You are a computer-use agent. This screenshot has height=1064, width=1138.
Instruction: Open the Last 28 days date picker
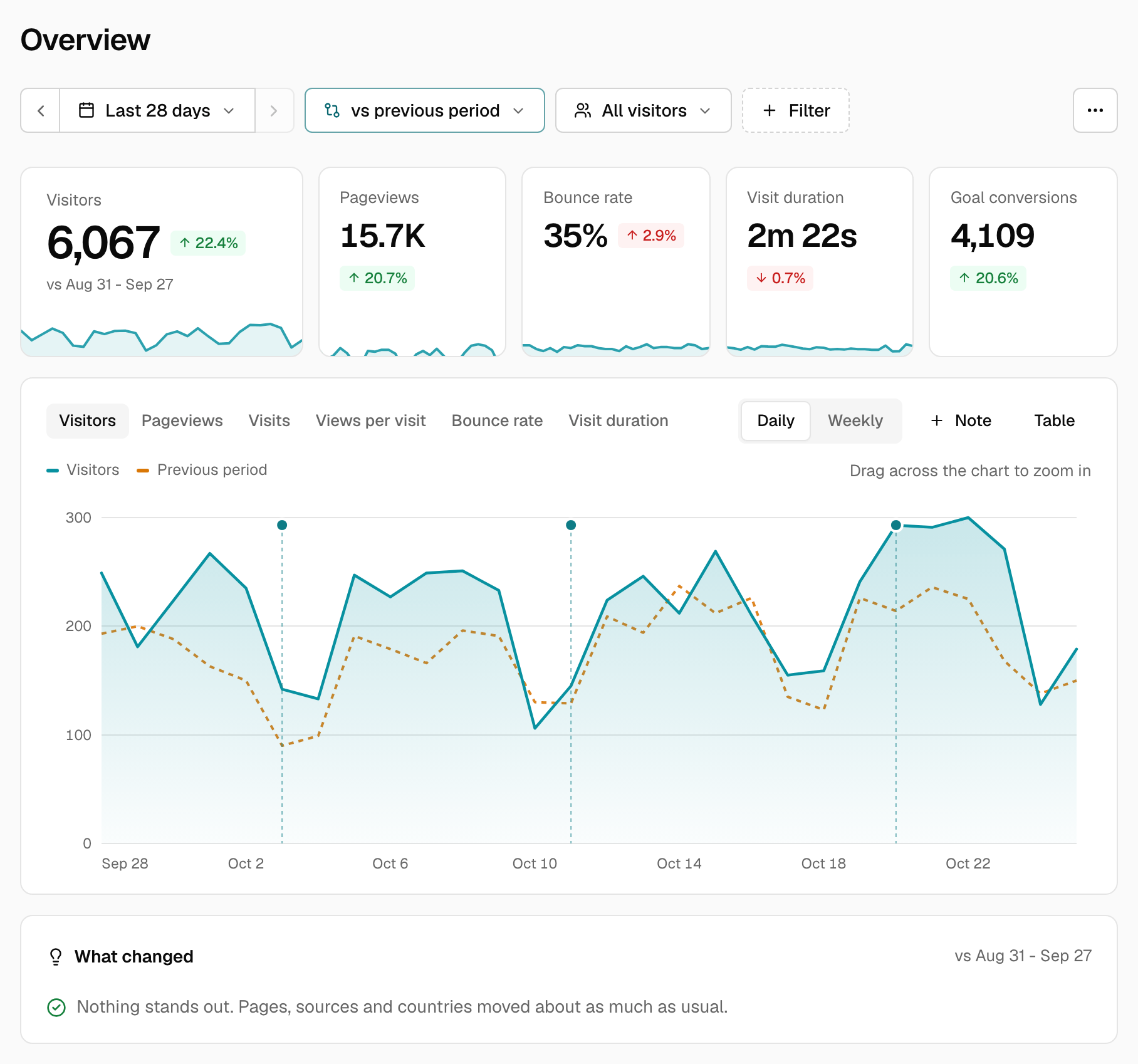[157, 111]
